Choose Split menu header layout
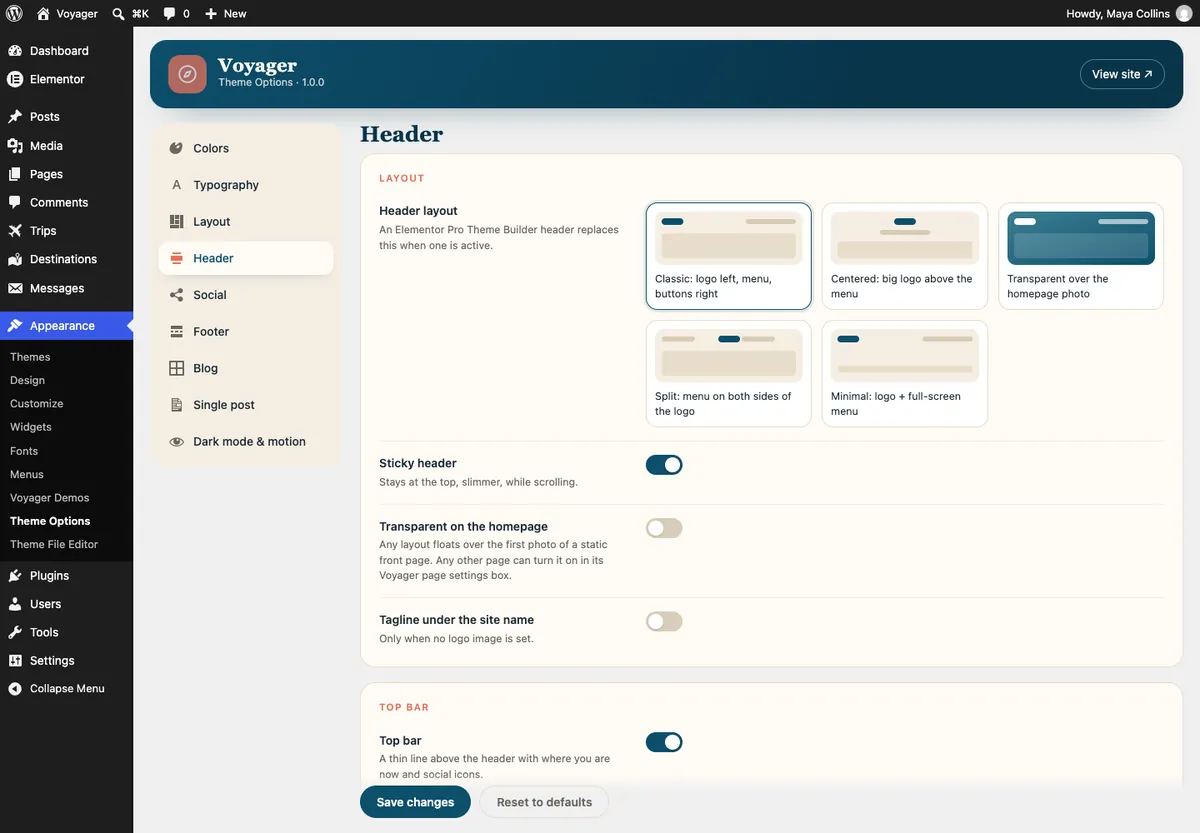Screen dimensions: 1200x833 (x=729, y=374)
